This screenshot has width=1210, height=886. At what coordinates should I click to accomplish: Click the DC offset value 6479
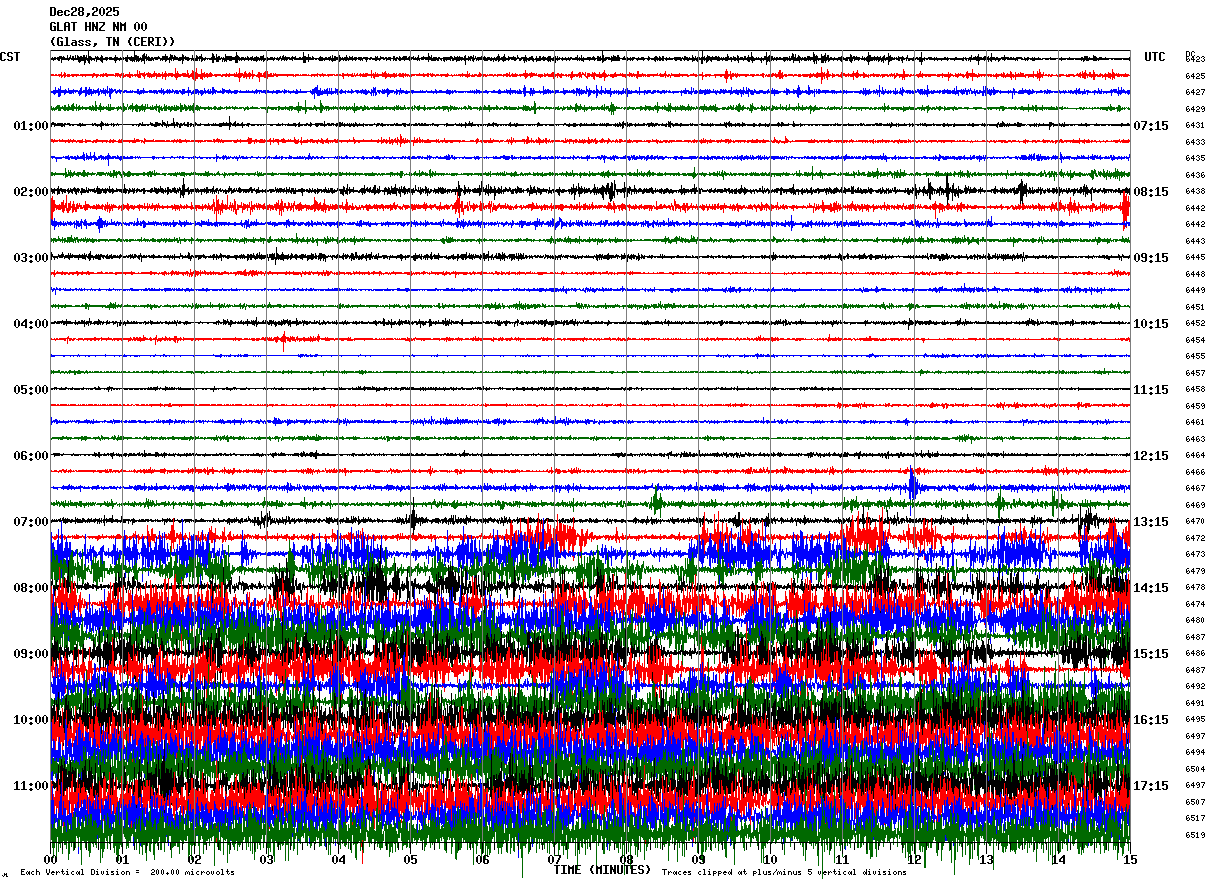[1195, 571]
